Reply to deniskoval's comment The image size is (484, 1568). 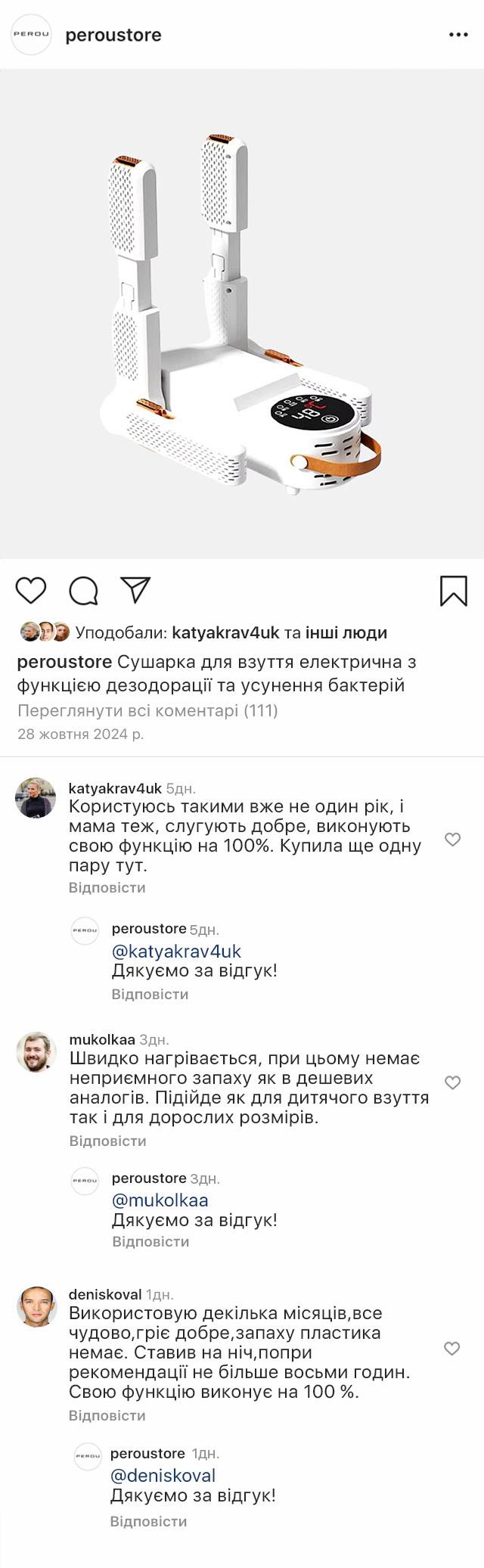[x=107, y=1415]
